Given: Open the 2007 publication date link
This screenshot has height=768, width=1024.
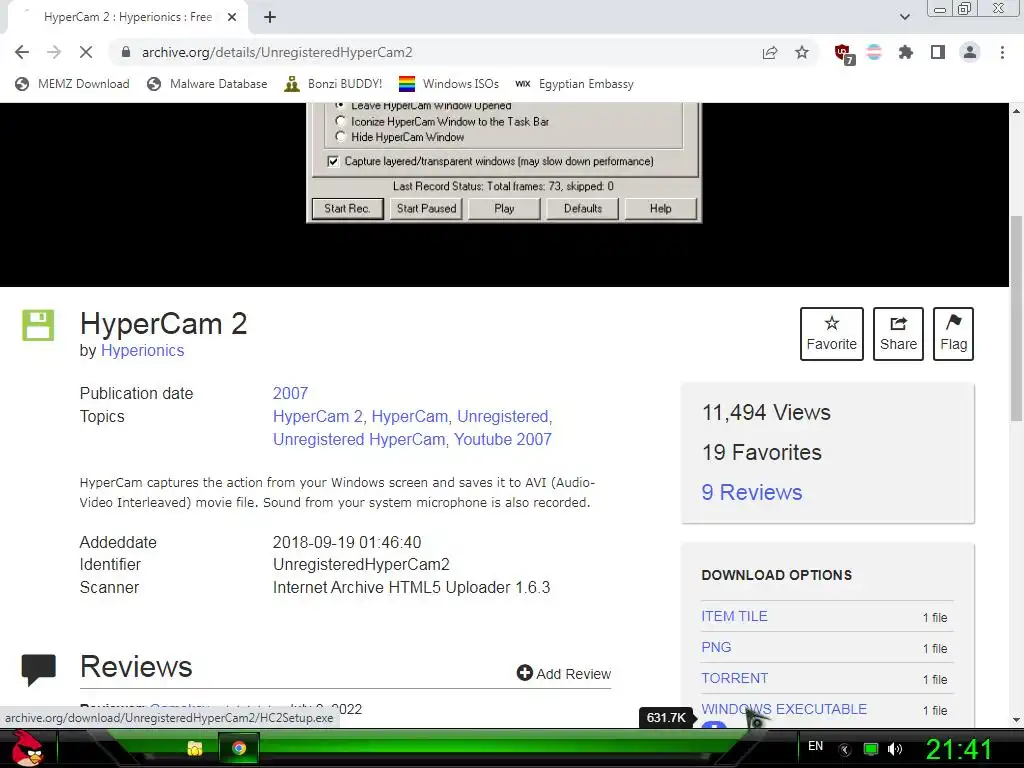Looking at the screenshot, I should (290, 393).
